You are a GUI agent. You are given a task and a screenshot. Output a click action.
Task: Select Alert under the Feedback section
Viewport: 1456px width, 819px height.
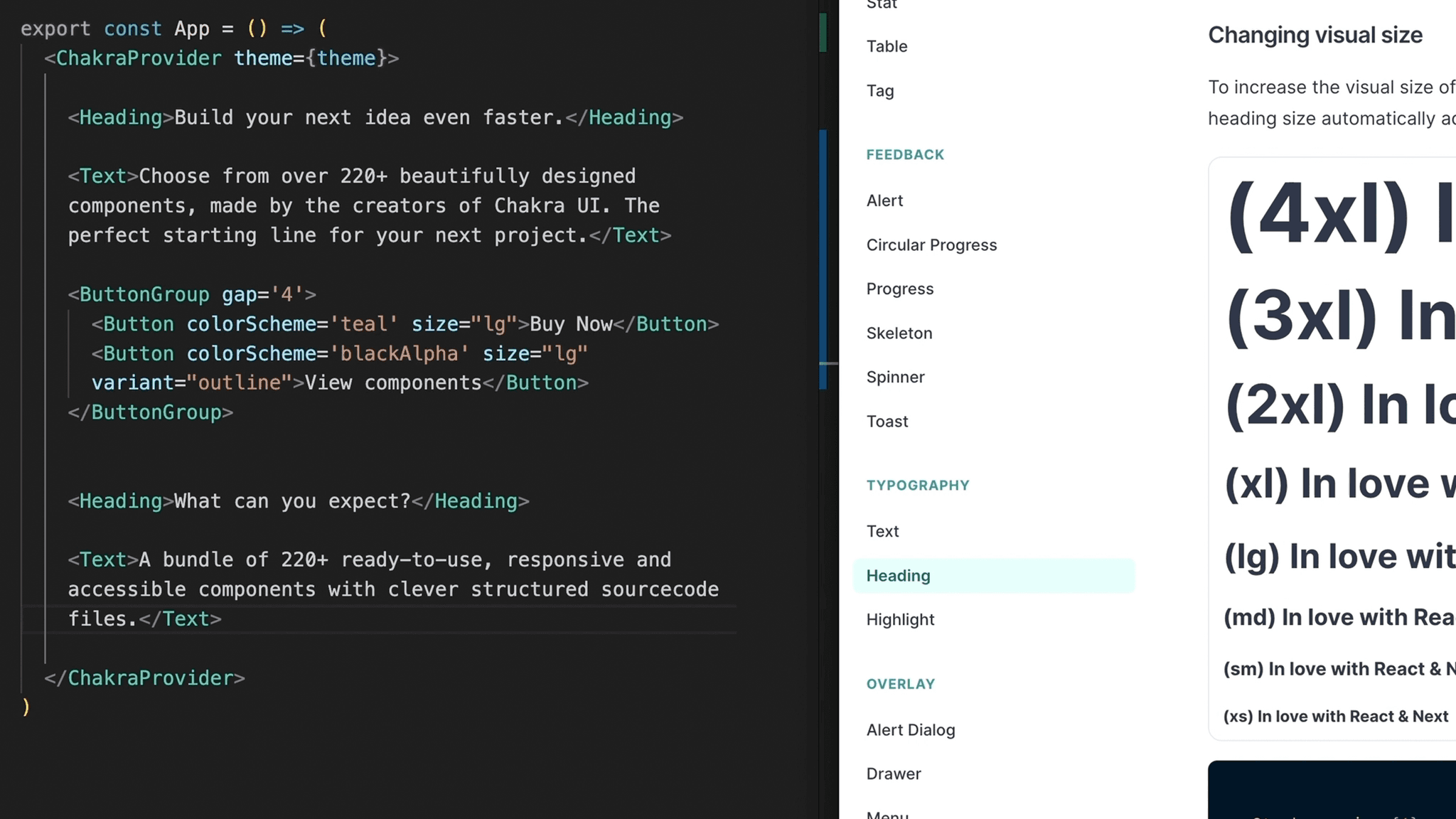[x=884, y=200]
